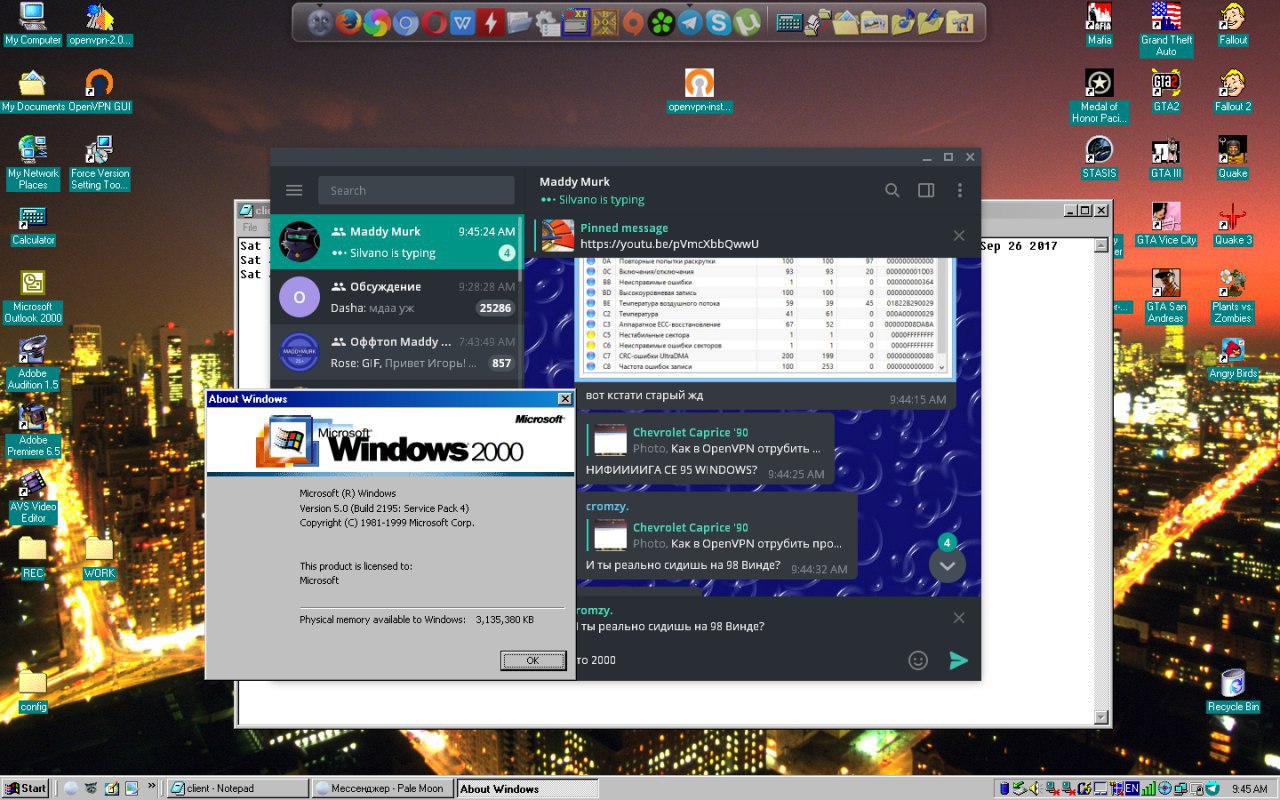Open the three-dot chat options menu

[x=960, y=190]
